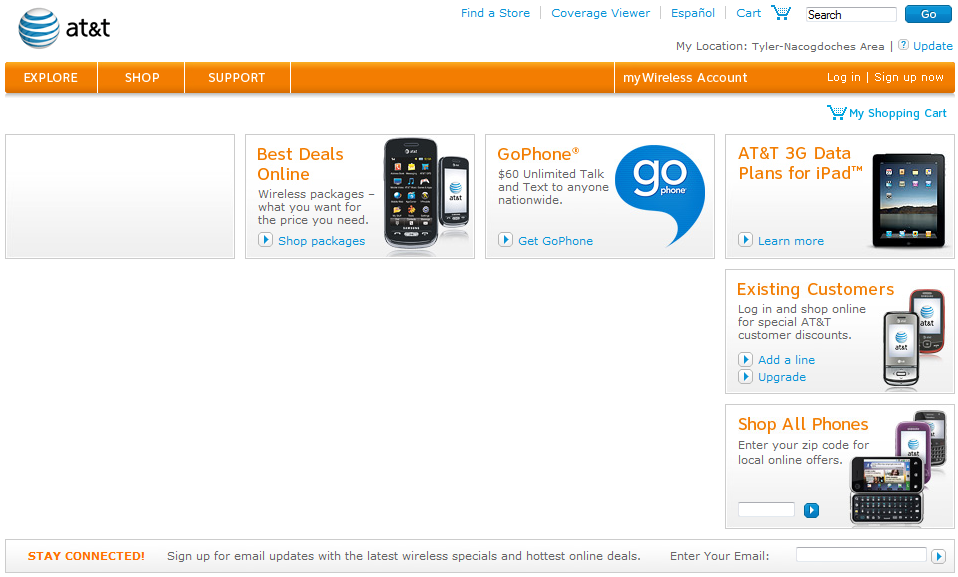
Task: Click arrow icon next to Get GoPhone
Action: [505, 240]
